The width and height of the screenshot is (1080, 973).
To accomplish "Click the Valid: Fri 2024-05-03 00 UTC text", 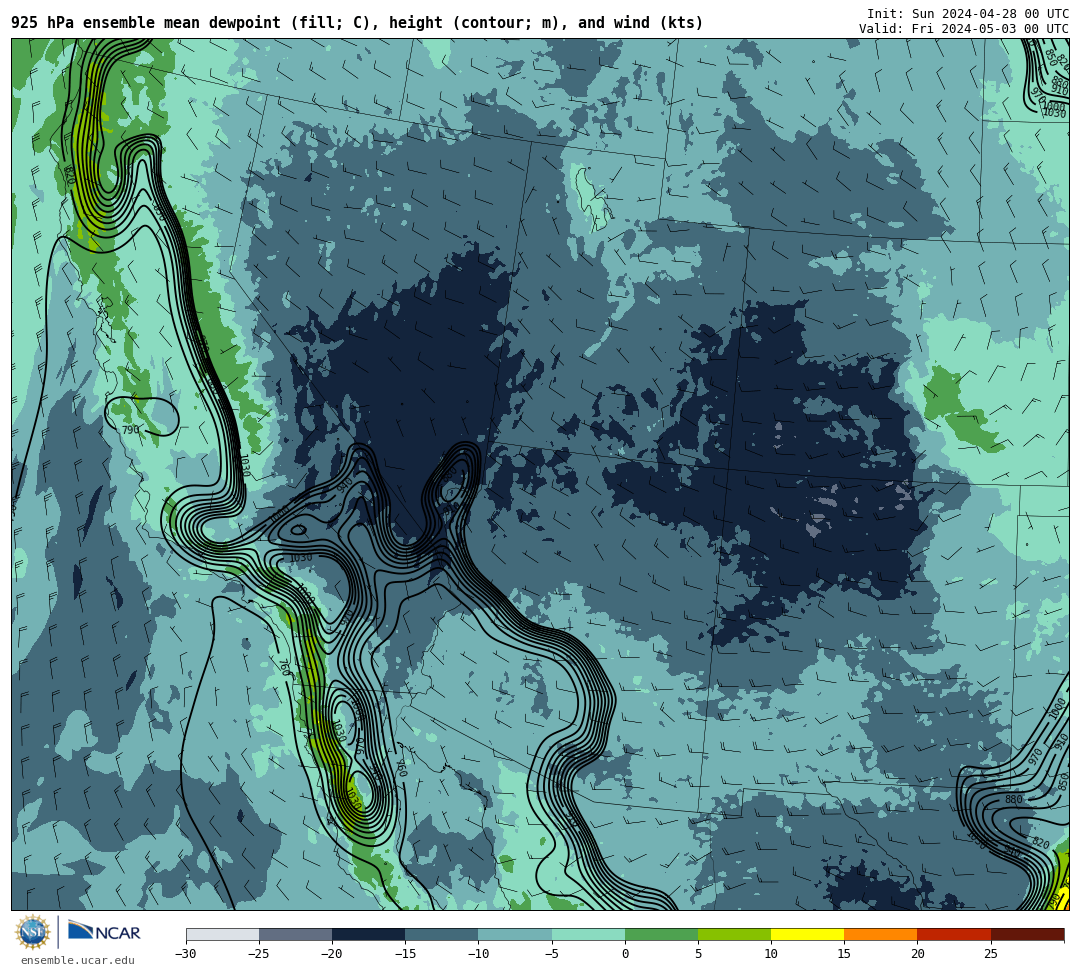I will click(x=964, y=28).
